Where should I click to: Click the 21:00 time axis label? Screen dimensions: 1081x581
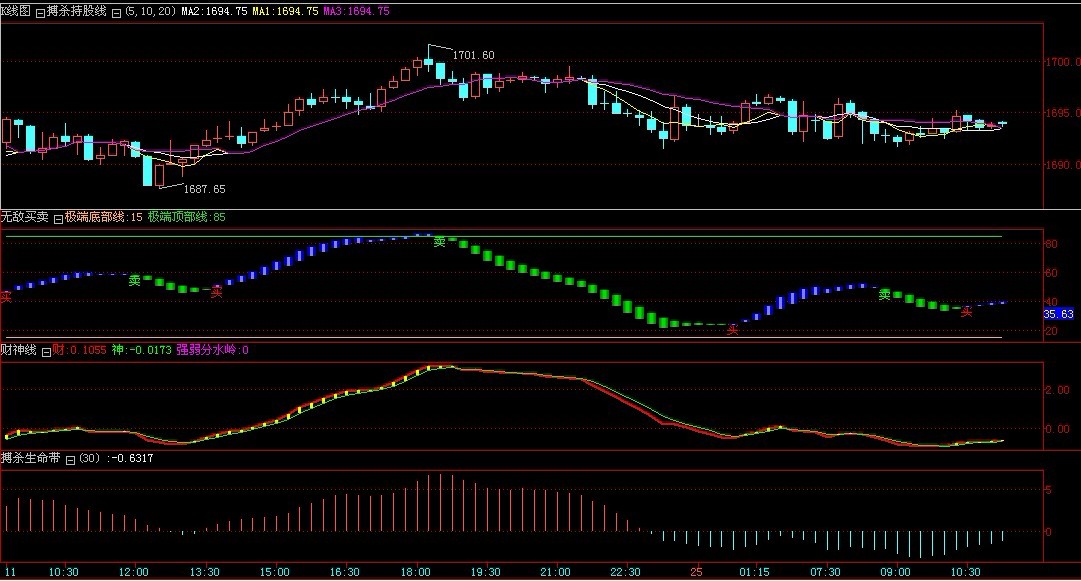click(556, 572)
